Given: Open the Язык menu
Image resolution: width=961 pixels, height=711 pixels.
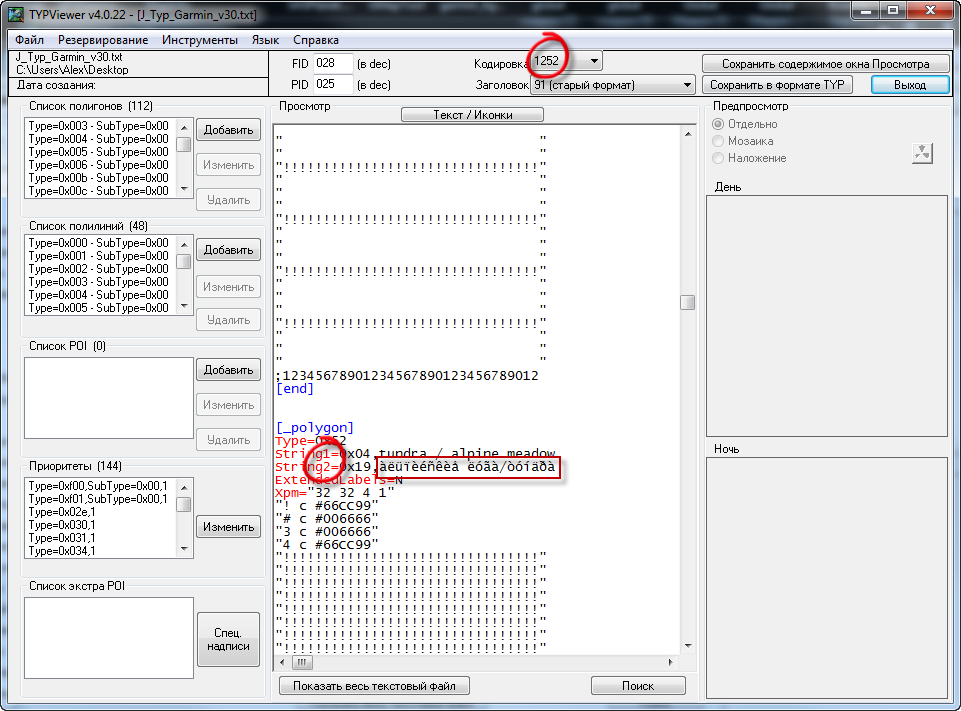Looking at the screenshot, I should click(x=265, y=40).
